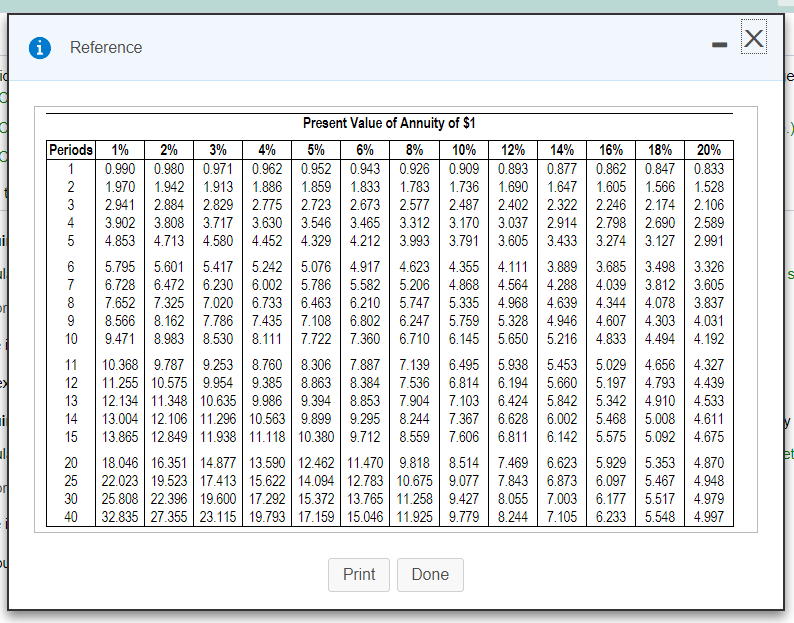Close the Reference dialog with the X

754,37
